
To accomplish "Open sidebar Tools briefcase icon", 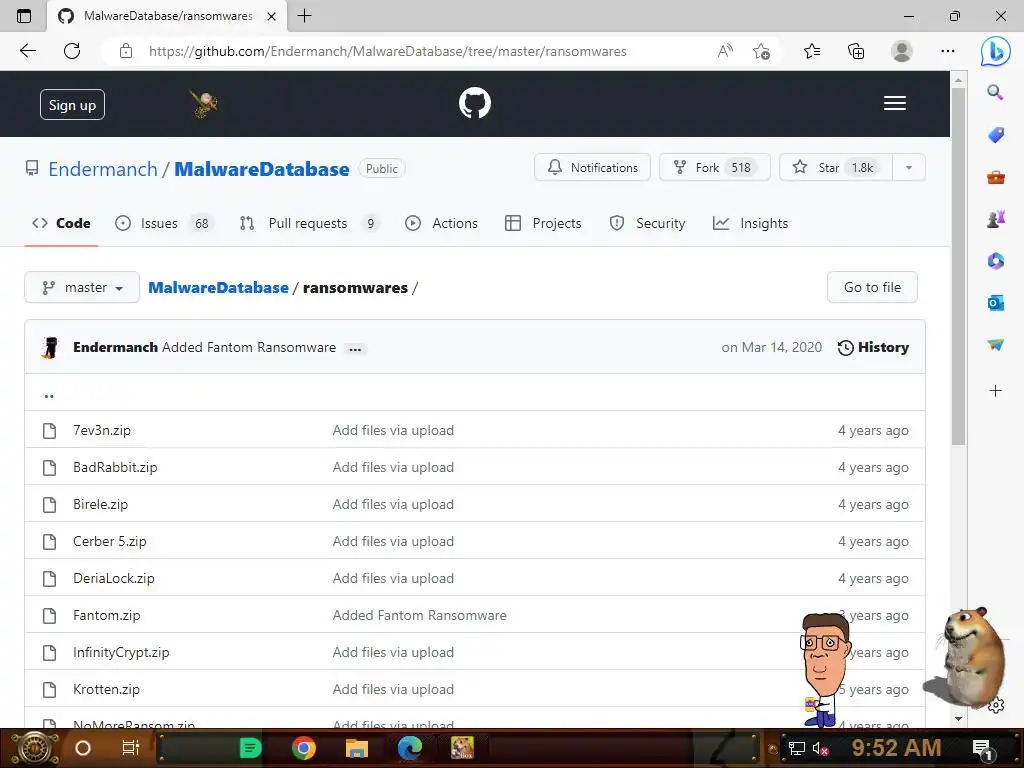I will coord(995,177).
